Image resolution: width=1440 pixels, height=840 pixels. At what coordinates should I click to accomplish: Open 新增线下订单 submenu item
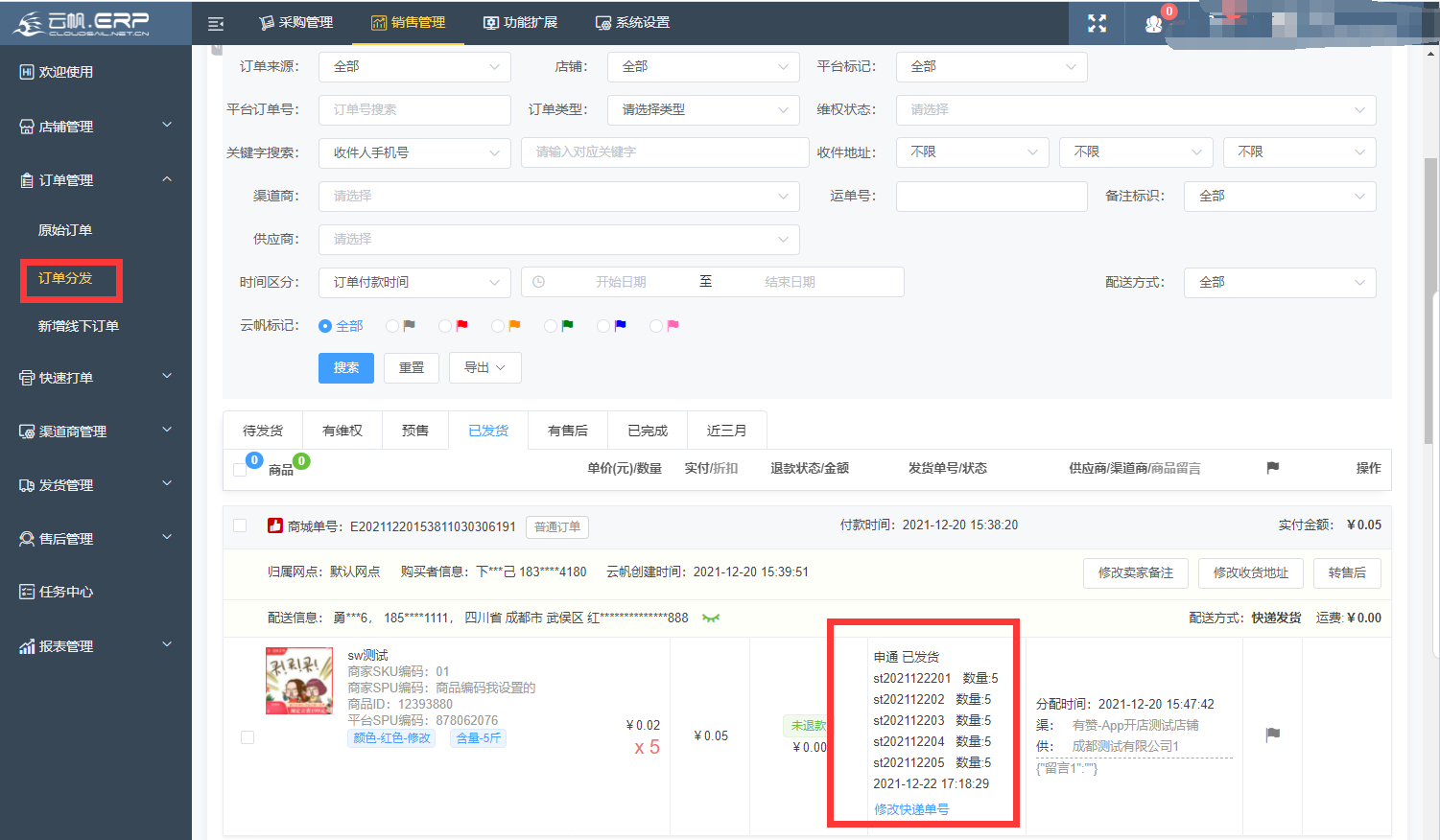tap(79, 326)
